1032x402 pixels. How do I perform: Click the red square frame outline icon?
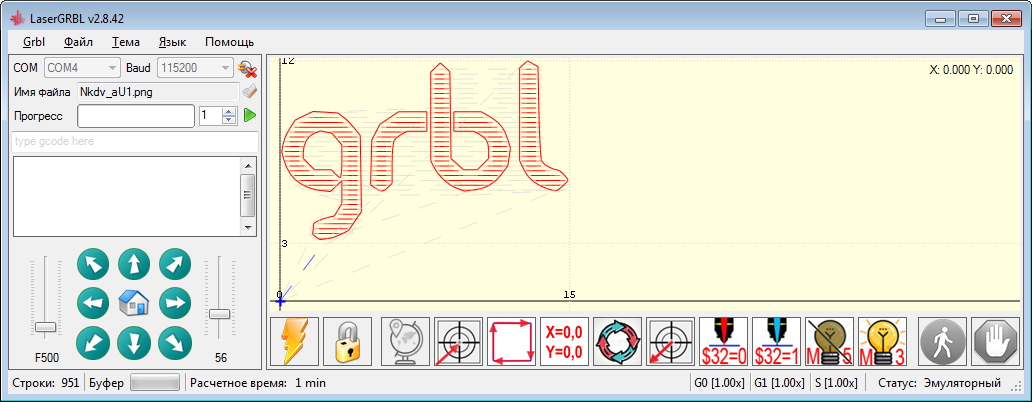coord(511,342)
